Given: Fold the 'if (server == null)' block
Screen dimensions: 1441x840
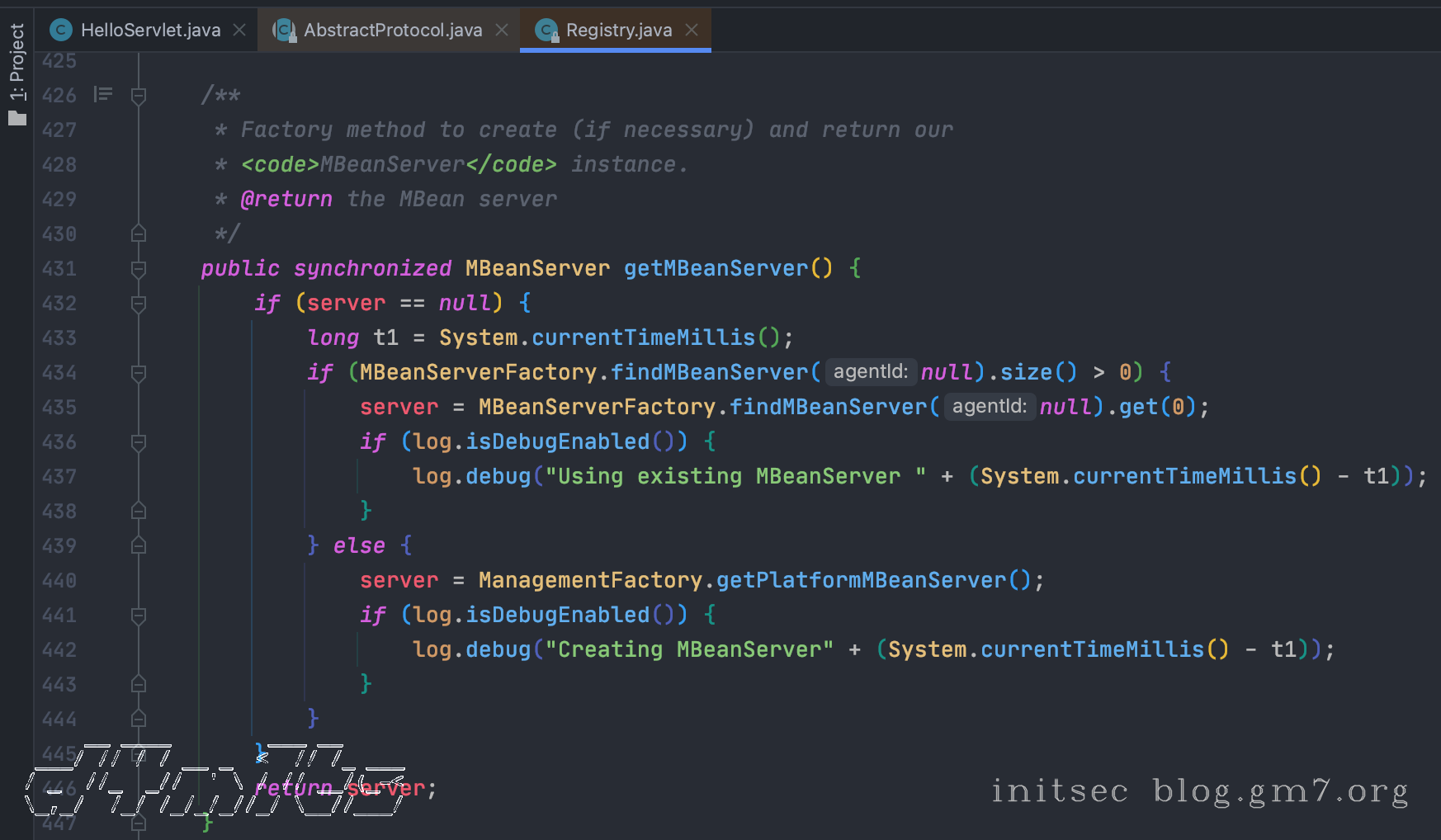Looking at the screenshot, I should [x=139, y=304].
